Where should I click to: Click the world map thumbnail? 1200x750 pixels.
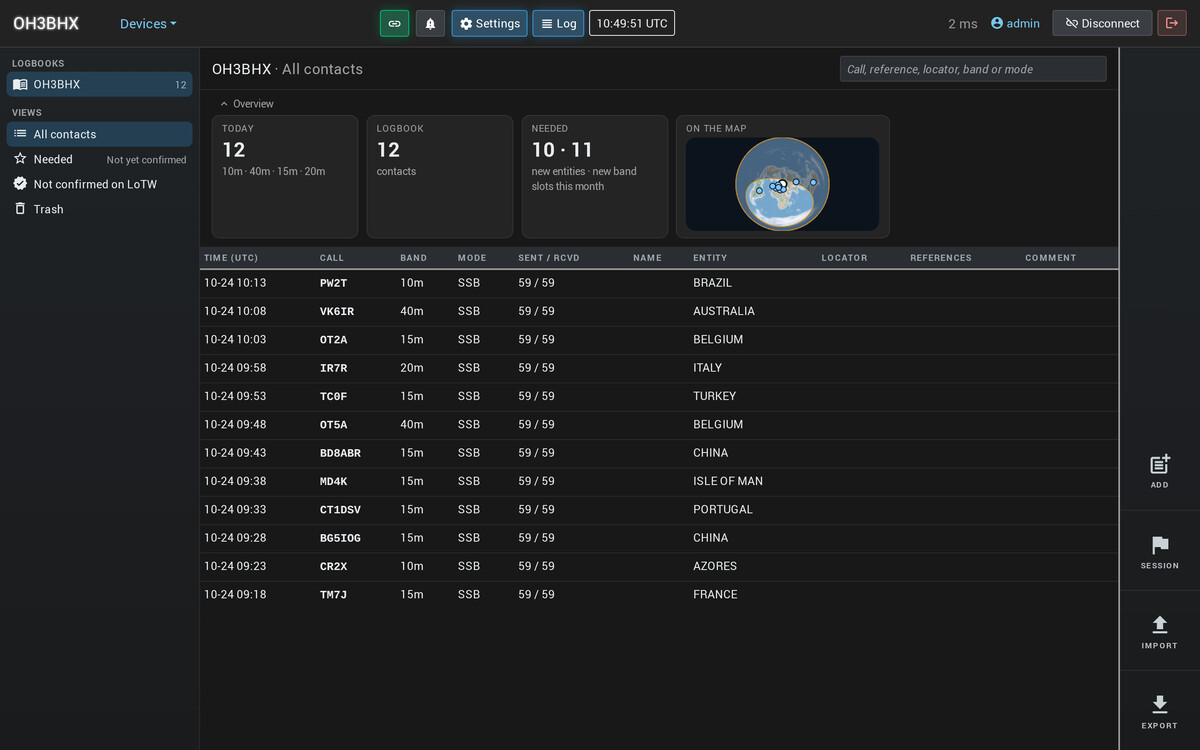pos(782,184)
